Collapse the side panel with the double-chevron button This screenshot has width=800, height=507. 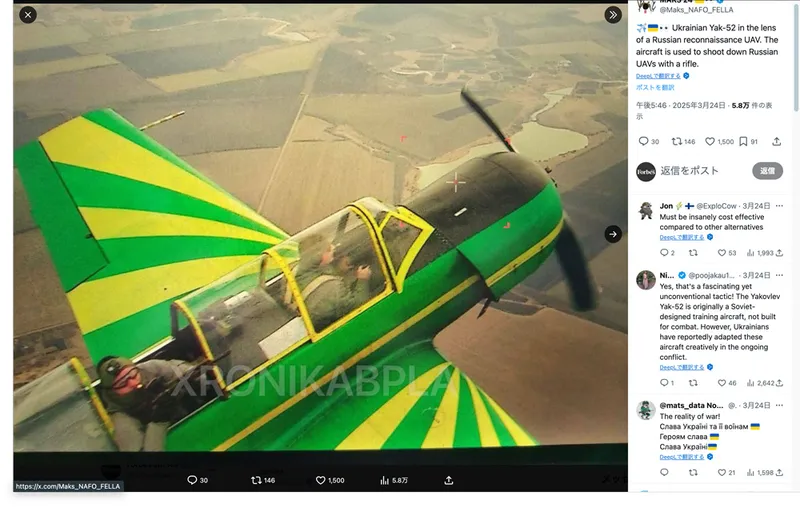tap(613, 15)
